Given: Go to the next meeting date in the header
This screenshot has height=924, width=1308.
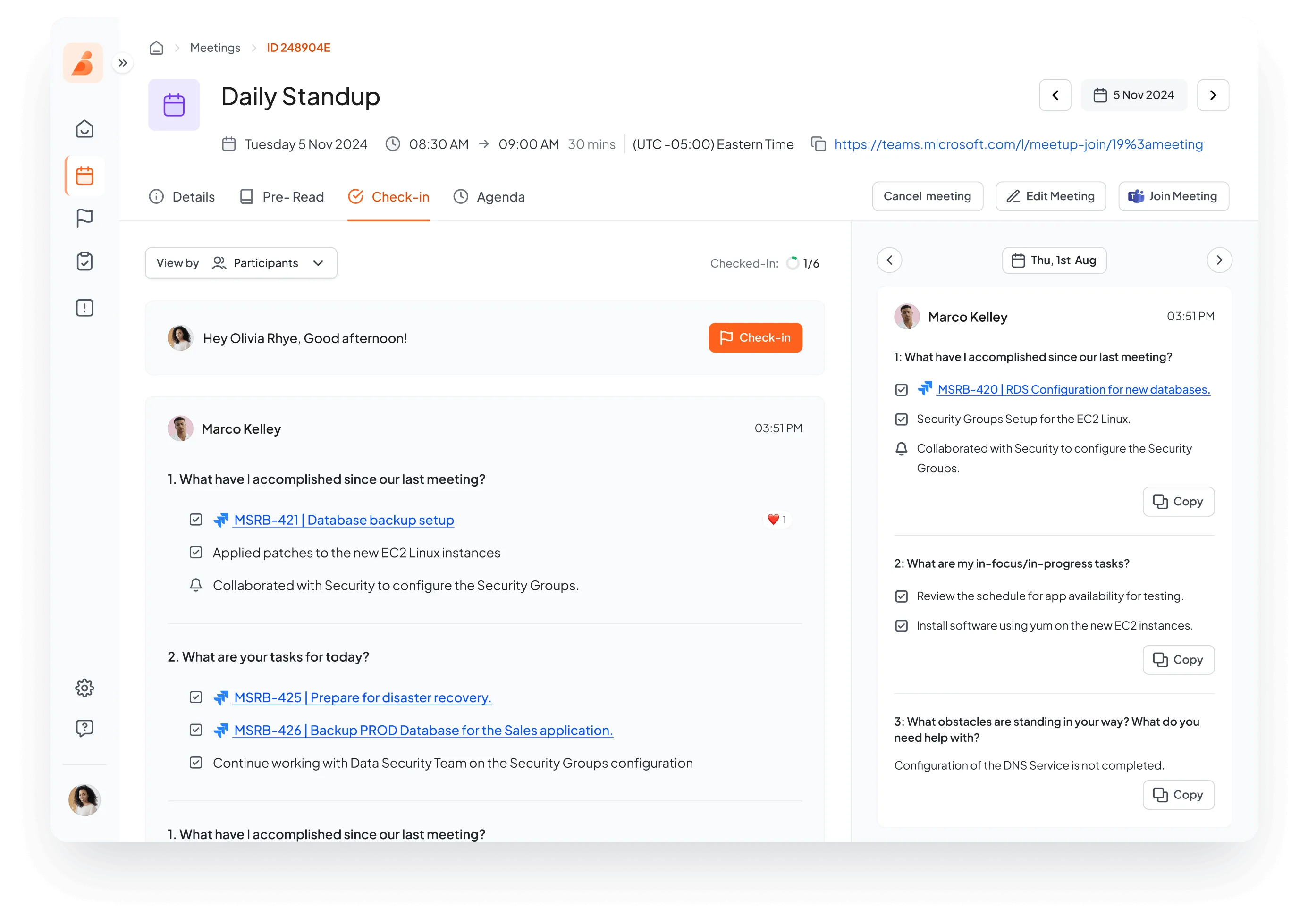Looking at the screenshot, I should pyautogui.click(x=1213, y=95).
